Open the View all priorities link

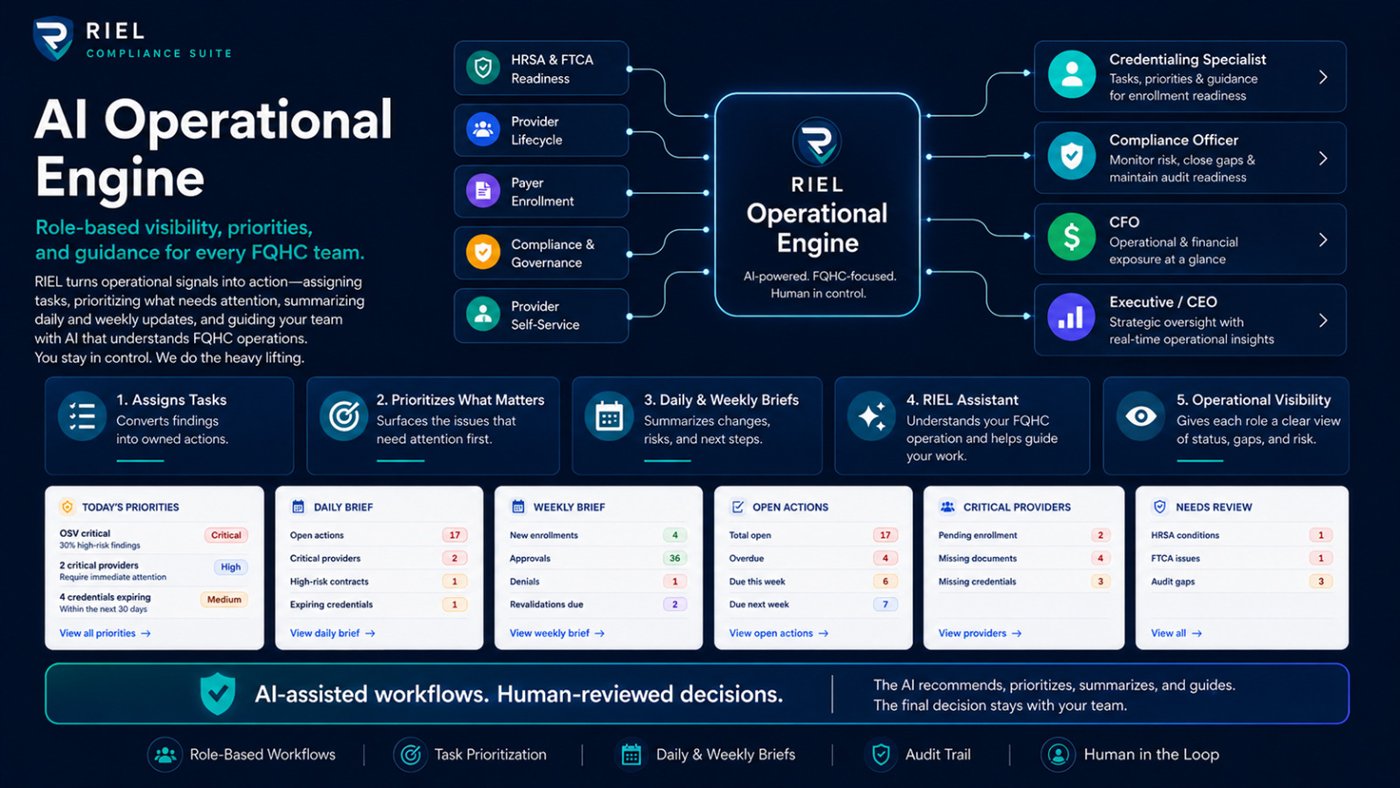click(x=105, y=633)
